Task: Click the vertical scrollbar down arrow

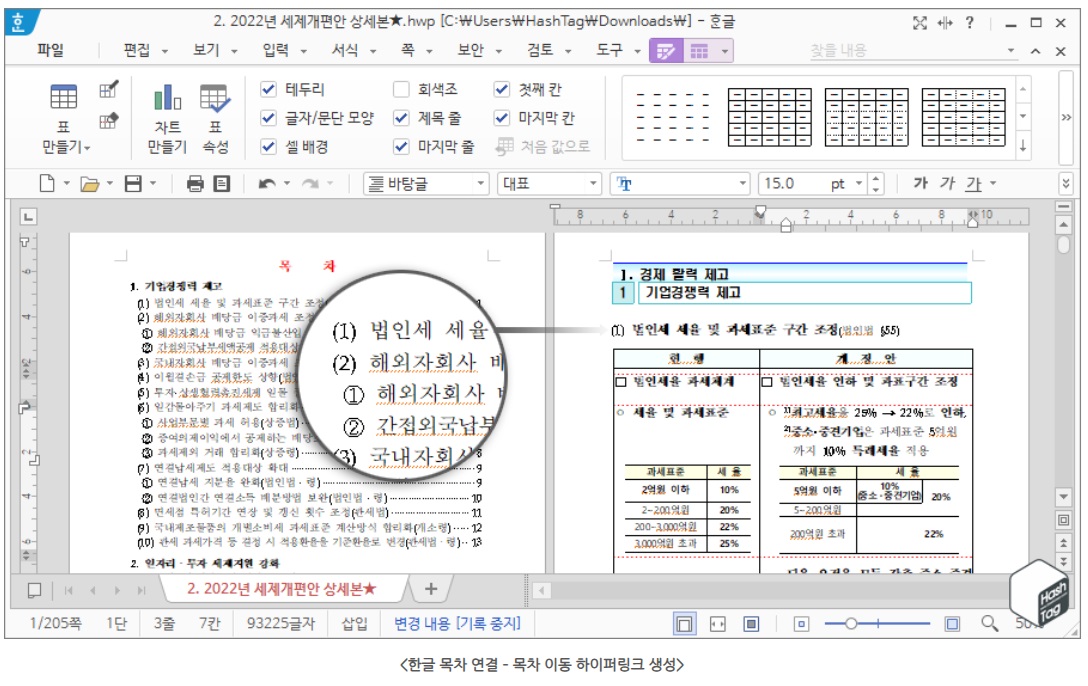Action: 1063,497
